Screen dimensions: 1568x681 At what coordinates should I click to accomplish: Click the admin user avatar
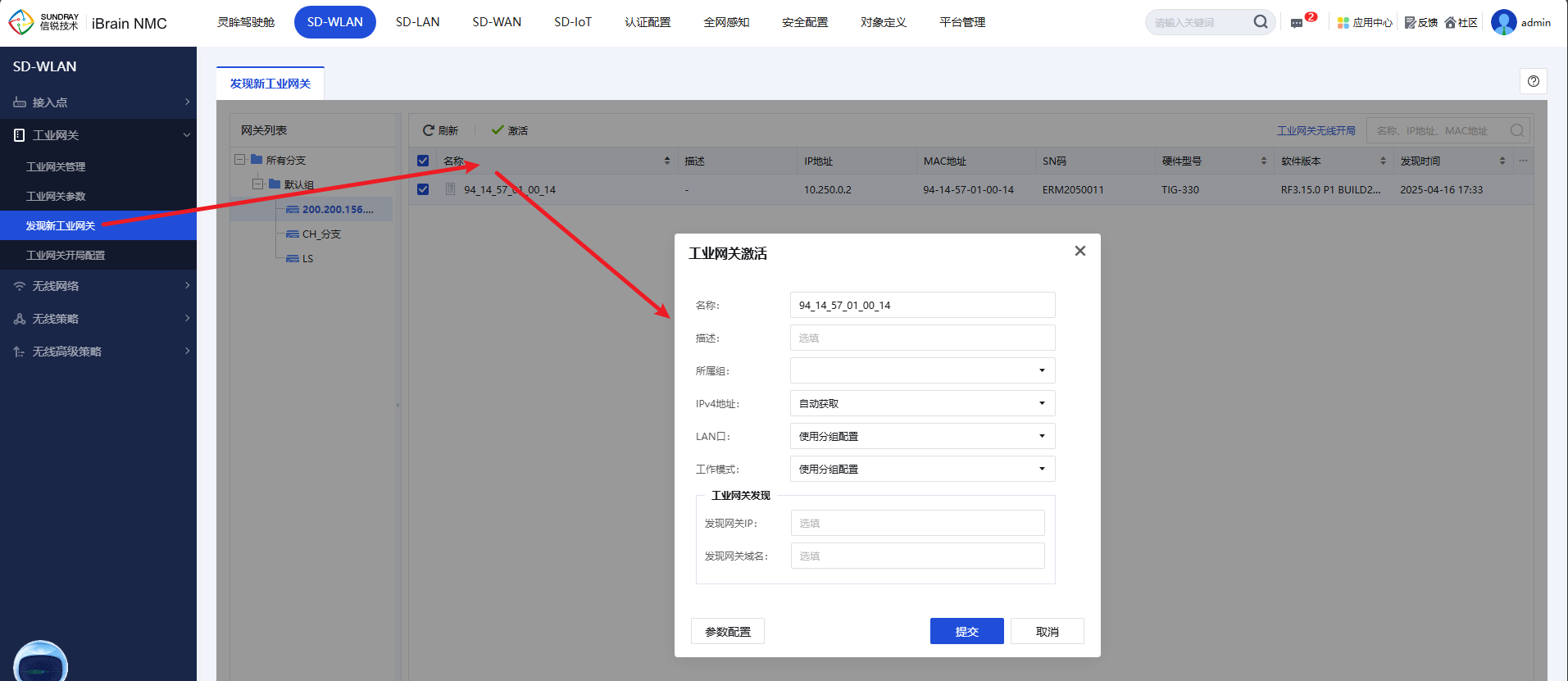(x=1503, y=22)
